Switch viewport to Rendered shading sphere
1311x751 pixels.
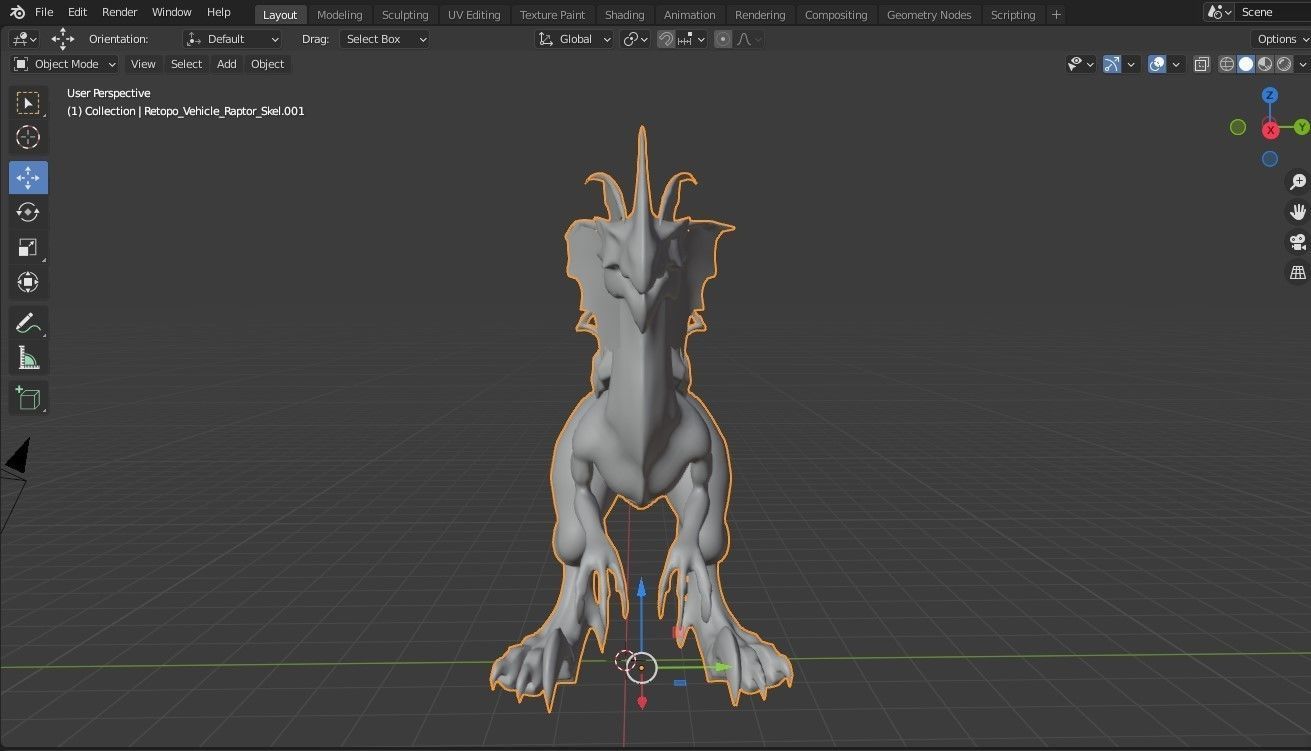click(x=1284, y=63)
